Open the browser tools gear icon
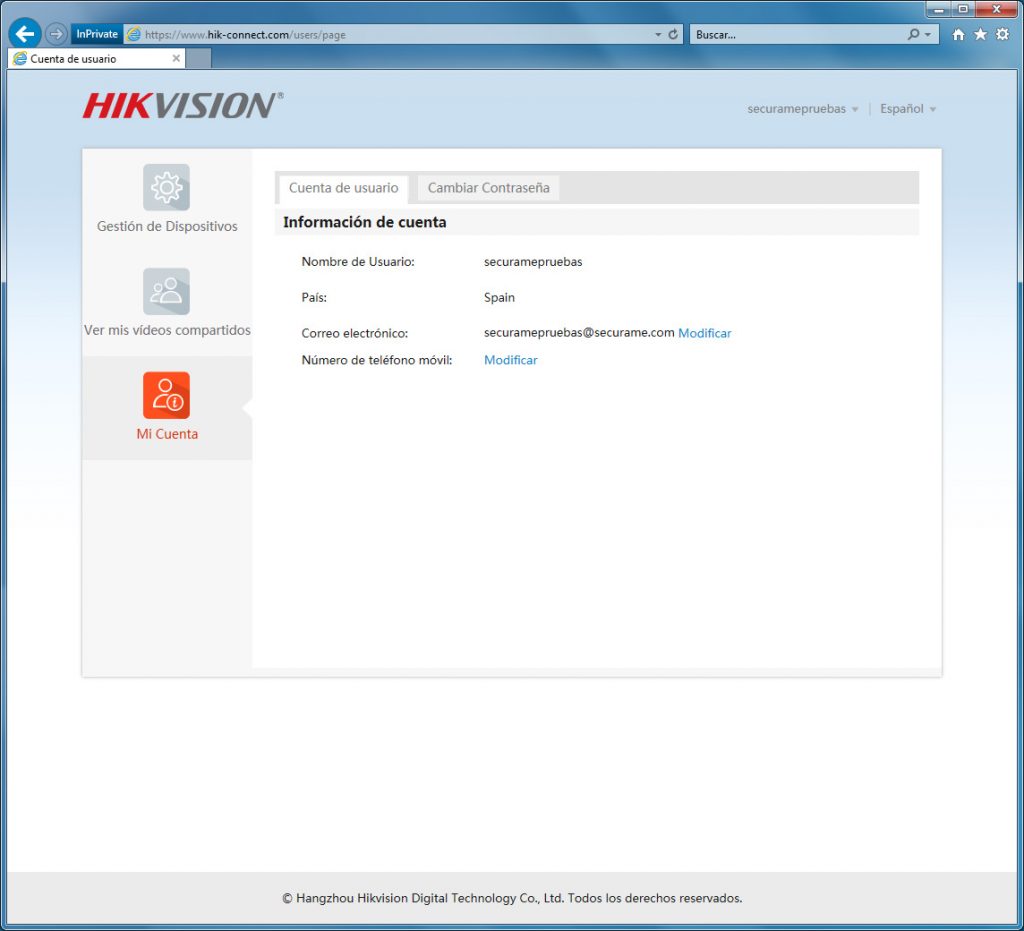 pyautogui.click(x=1002, y=35)
